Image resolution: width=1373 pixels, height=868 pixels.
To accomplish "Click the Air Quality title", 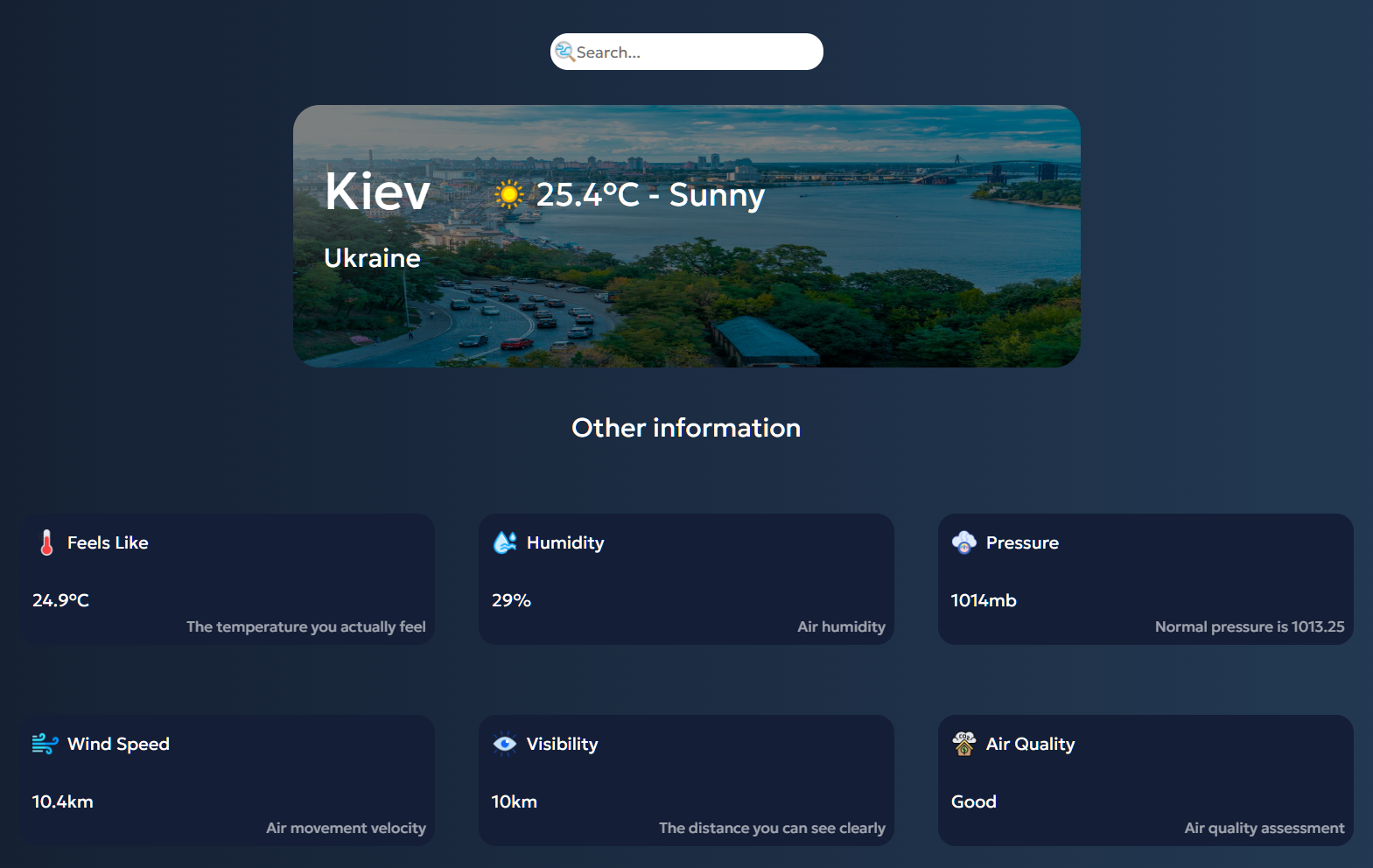I will click(x=1030, y=744).
